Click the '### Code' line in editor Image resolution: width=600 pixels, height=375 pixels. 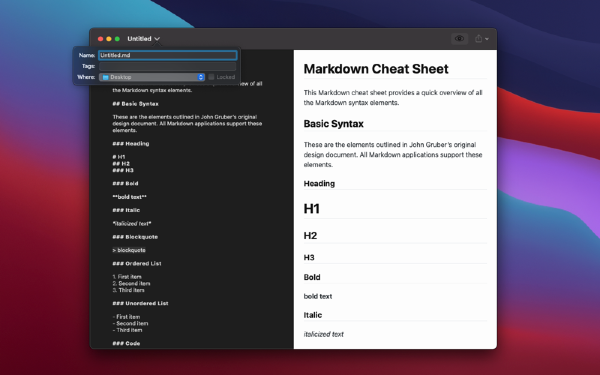click(126, 343)
